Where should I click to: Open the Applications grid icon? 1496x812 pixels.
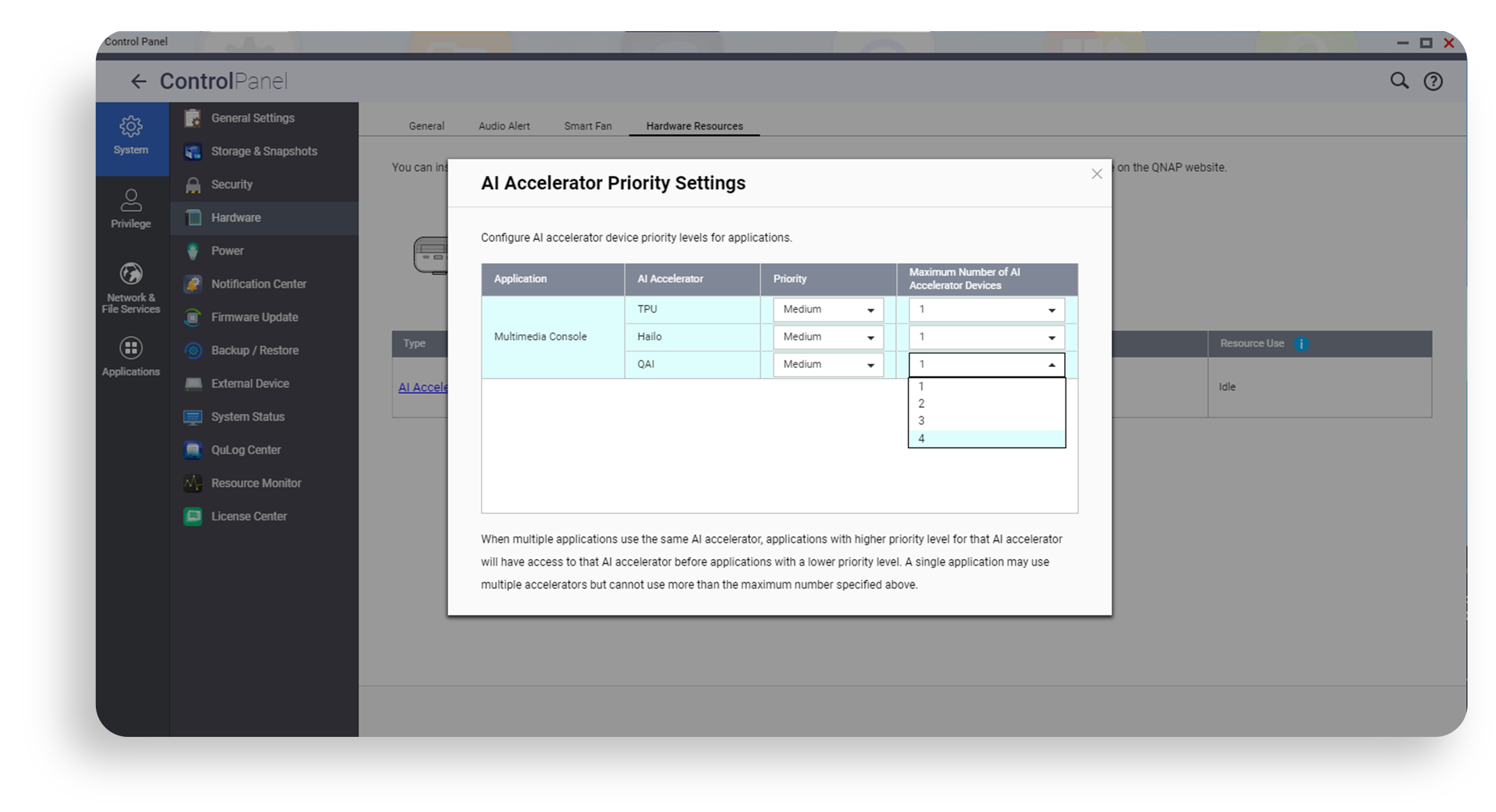[x=131, y=348]
